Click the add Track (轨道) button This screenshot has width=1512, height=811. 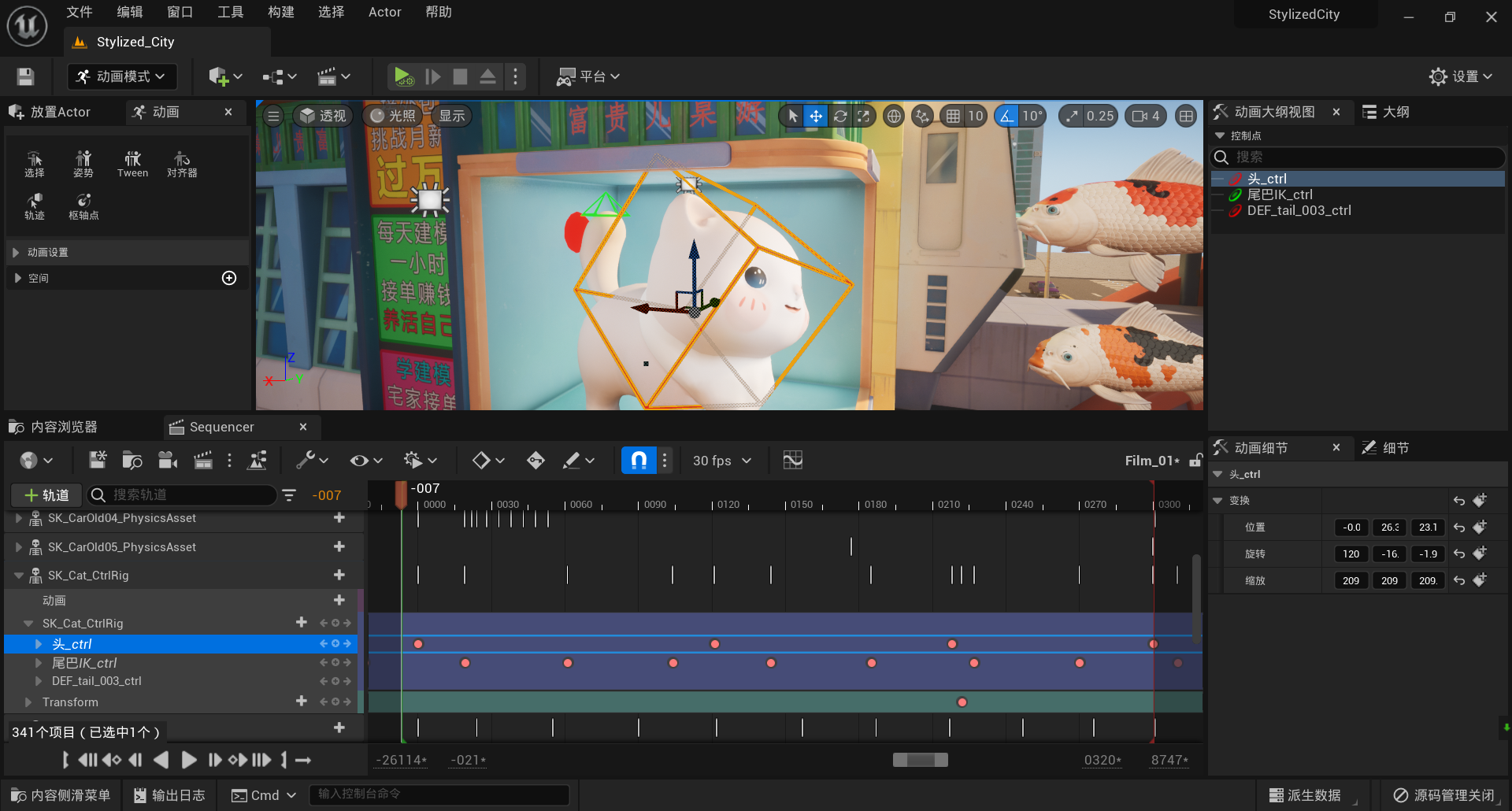46,495
